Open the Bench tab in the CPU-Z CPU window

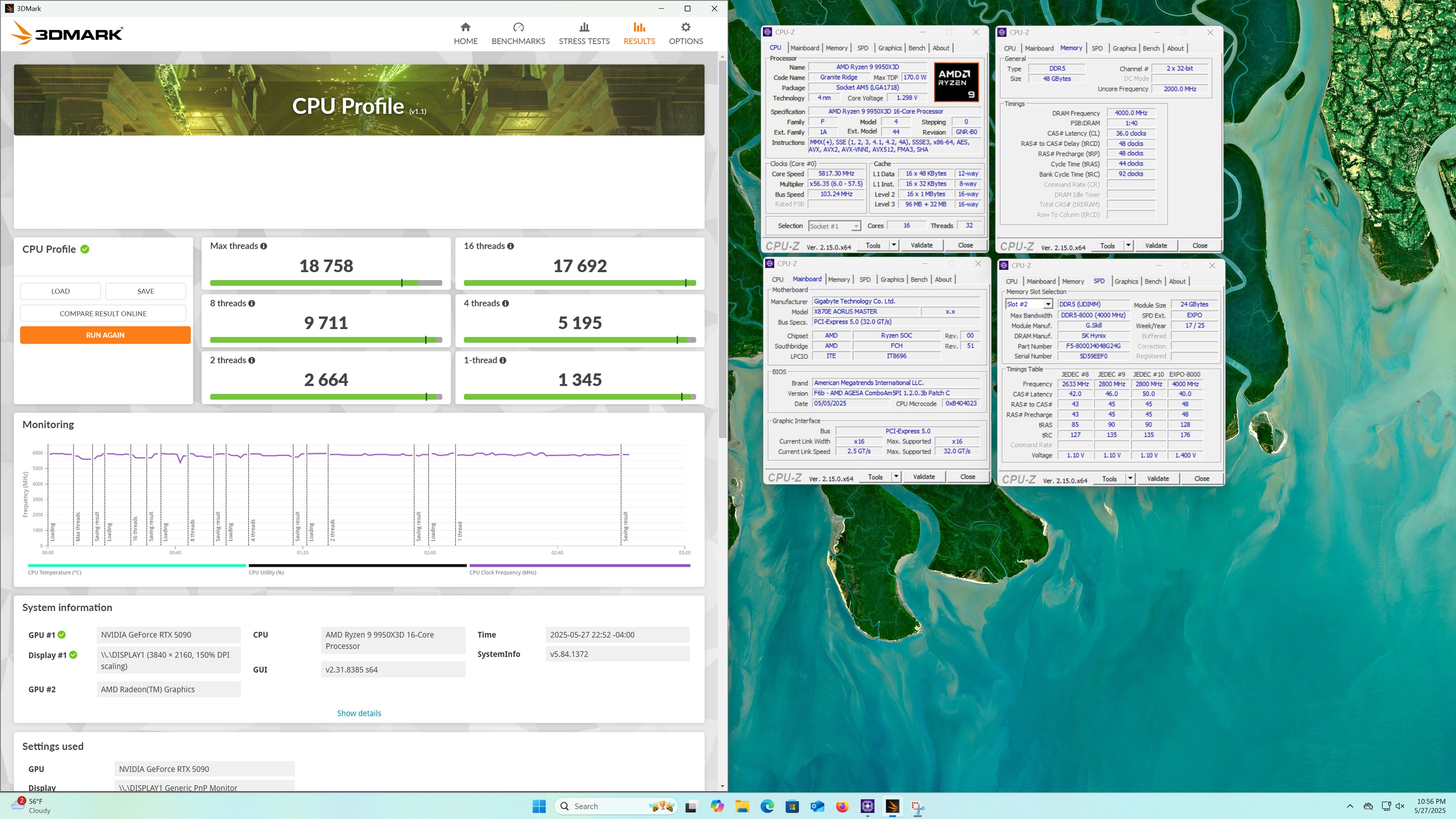(x=916, y=48)
